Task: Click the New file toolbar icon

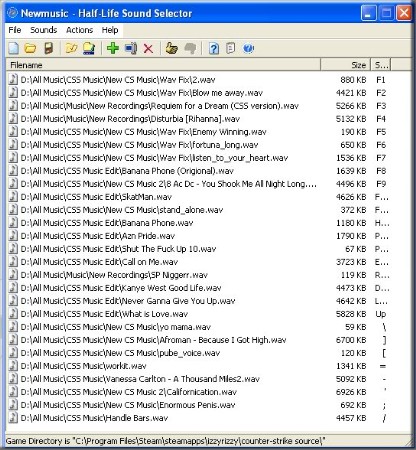Action: click(13, 48)
